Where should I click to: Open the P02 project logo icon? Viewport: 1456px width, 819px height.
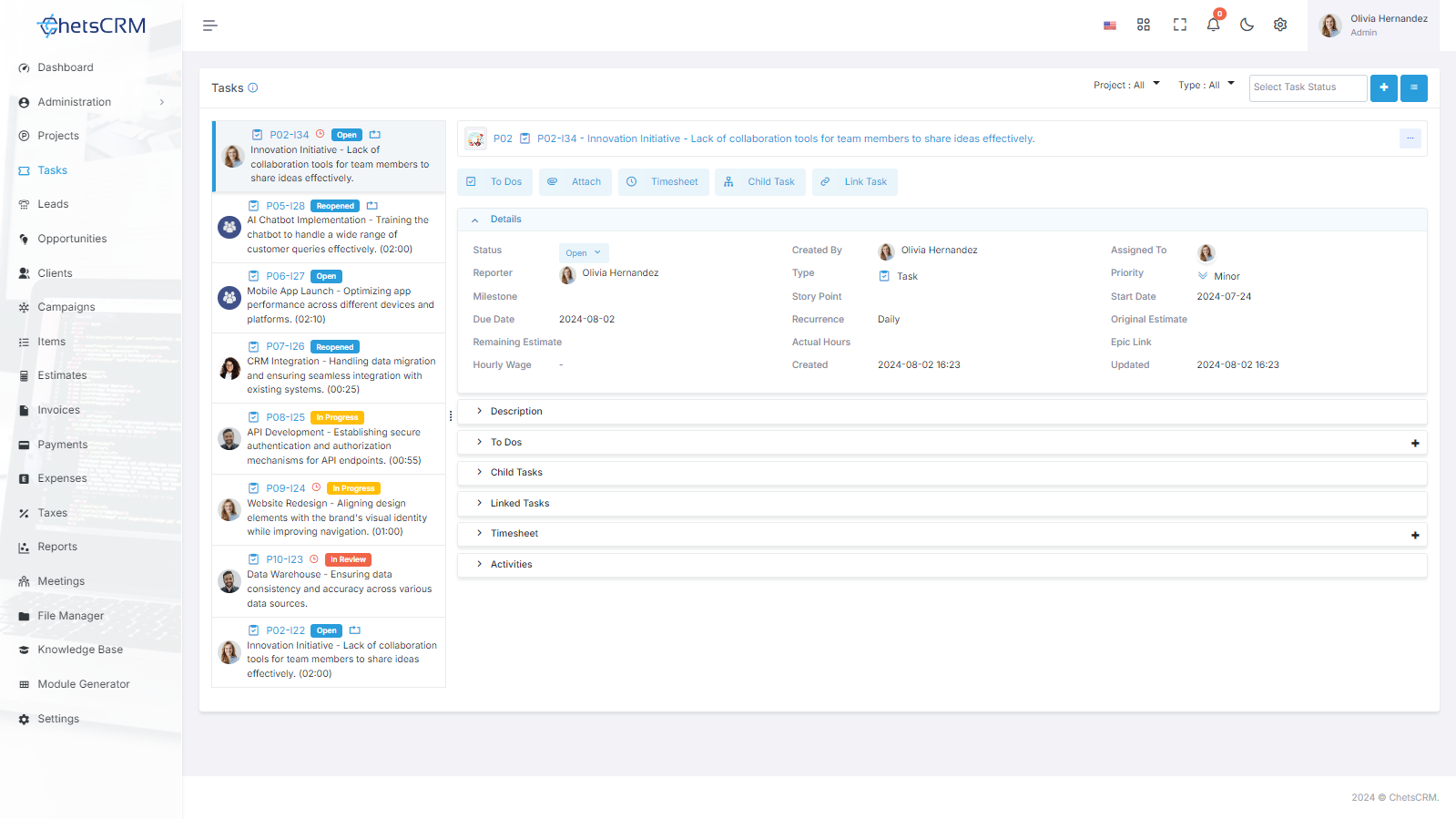pos(475,138)
